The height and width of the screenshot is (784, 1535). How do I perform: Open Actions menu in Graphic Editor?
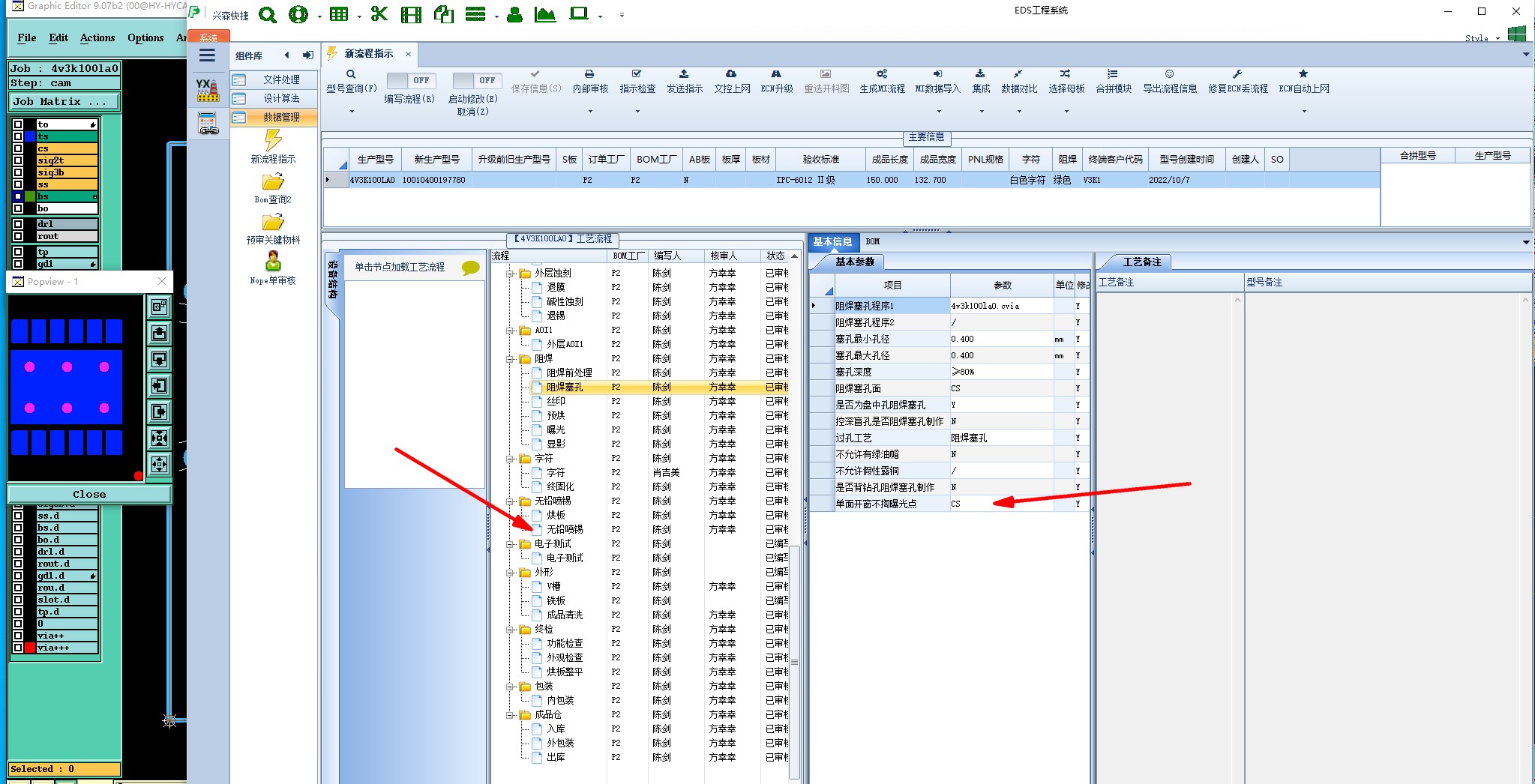(97, 37)
